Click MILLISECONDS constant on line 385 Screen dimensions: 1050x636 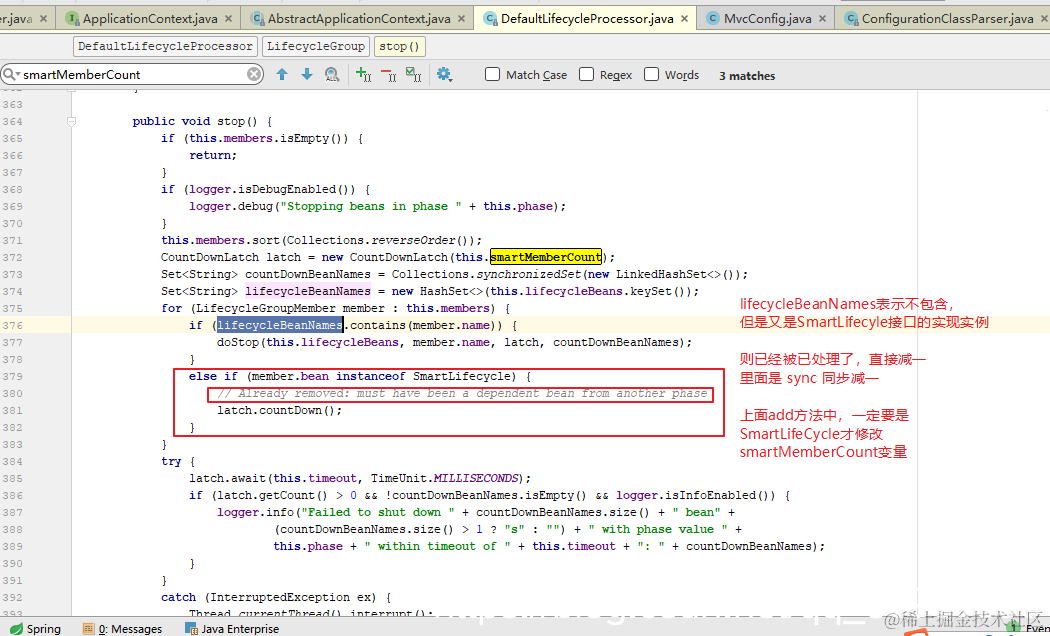click(476, 478)
